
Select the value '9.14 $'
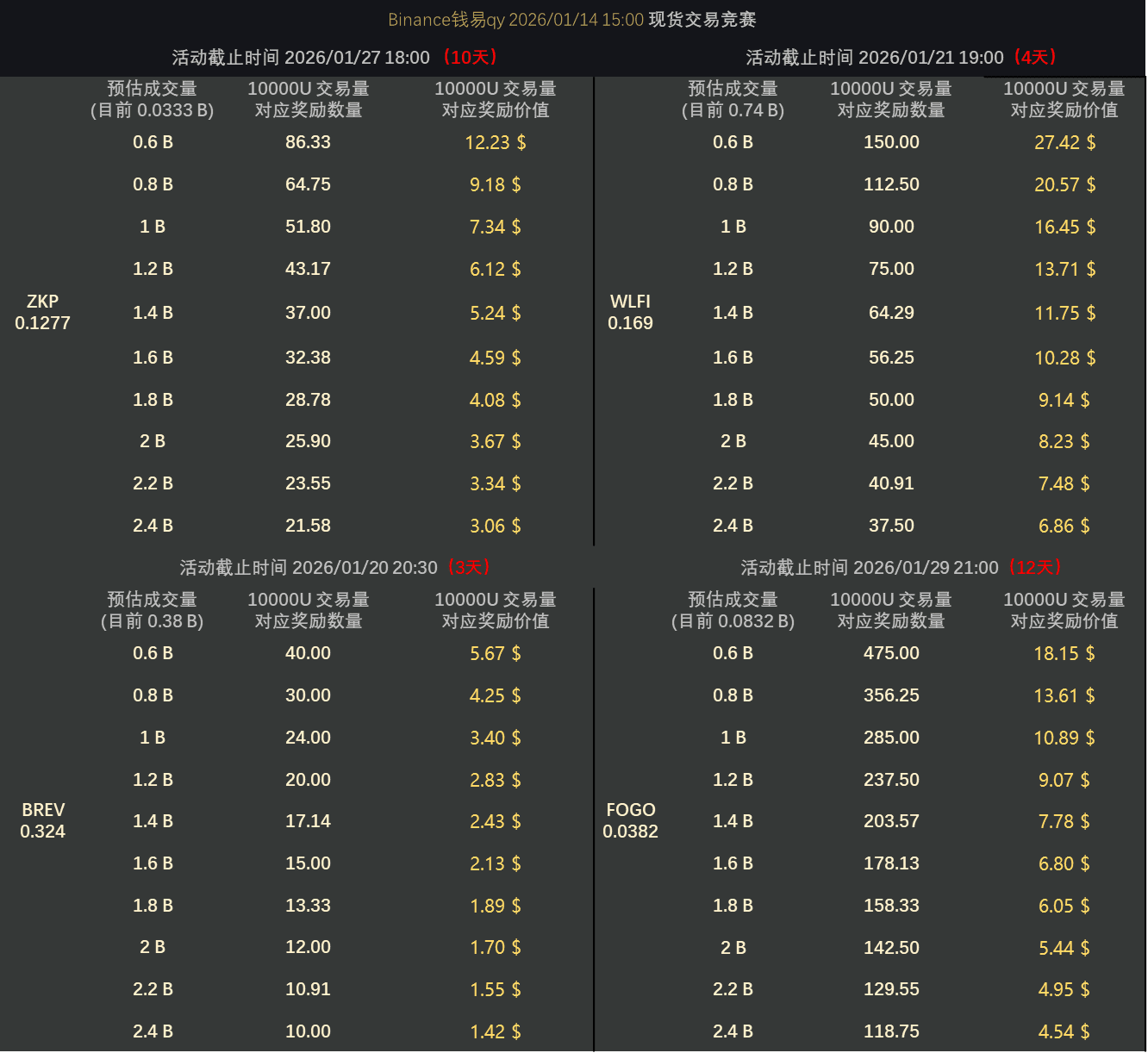pos(1064,401)
